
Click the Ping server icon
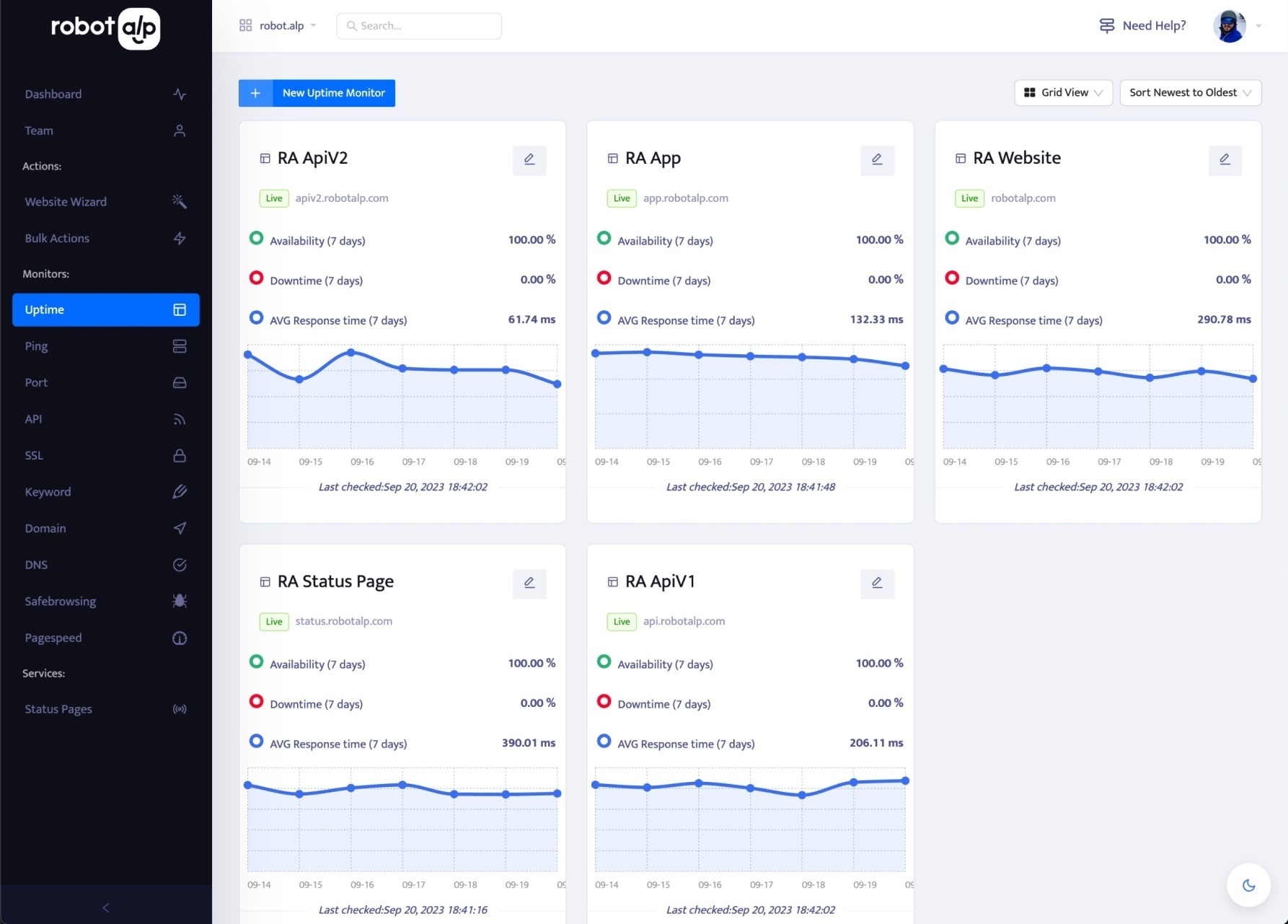click(x=180, y=346)
